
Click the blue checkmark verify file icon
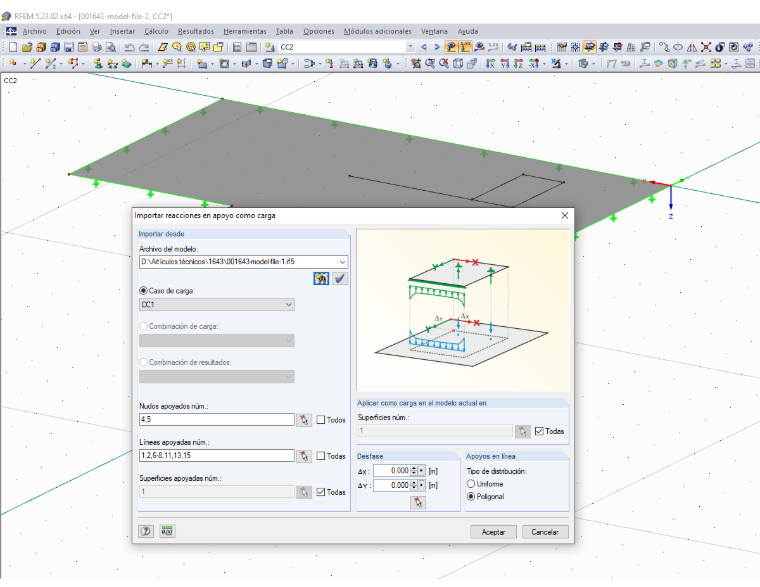coord(340,278)
